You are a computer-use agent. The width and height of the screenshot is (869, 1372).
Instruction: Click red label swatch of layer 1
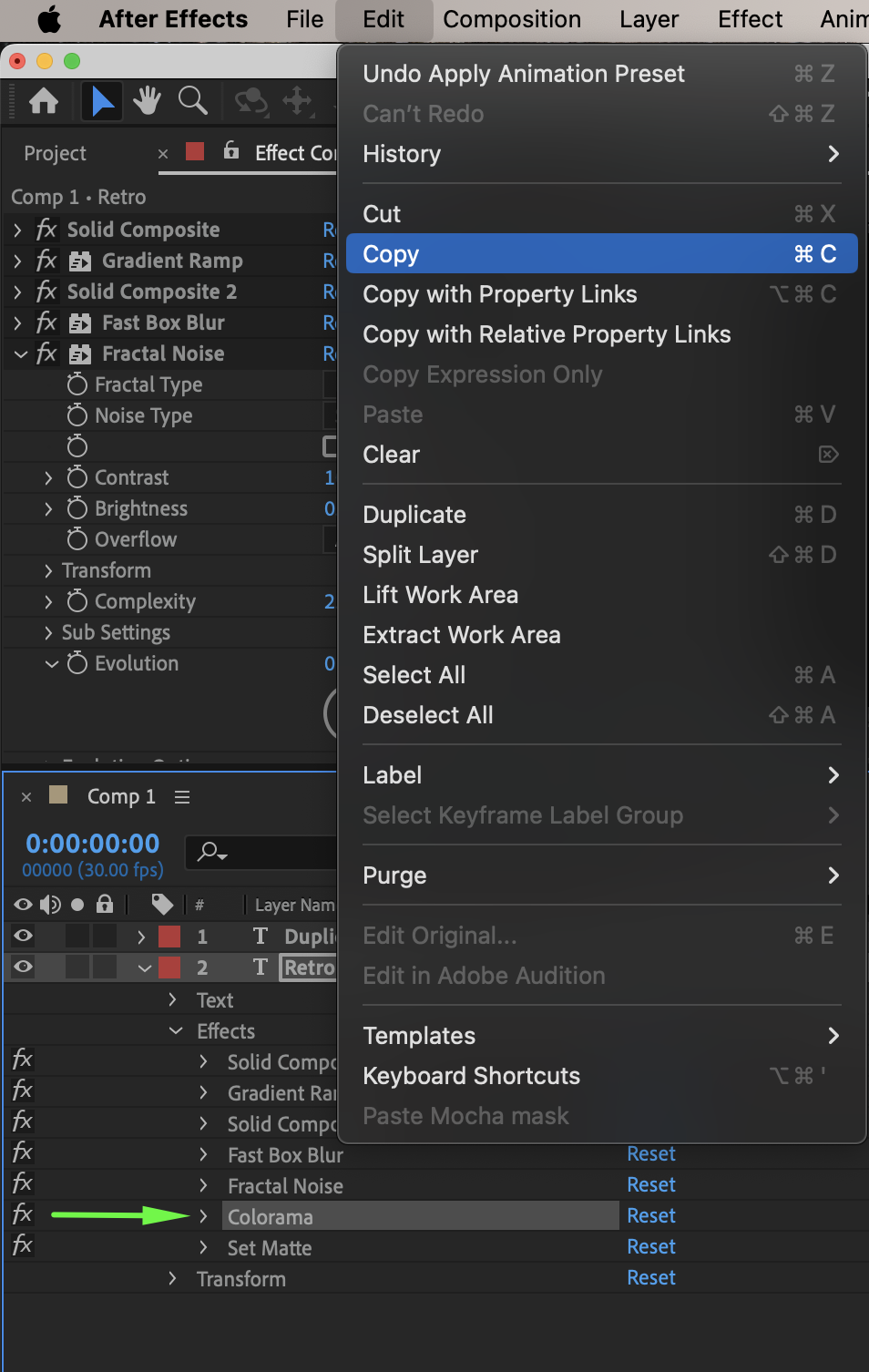pyautogui.click(x=169, y=936)
